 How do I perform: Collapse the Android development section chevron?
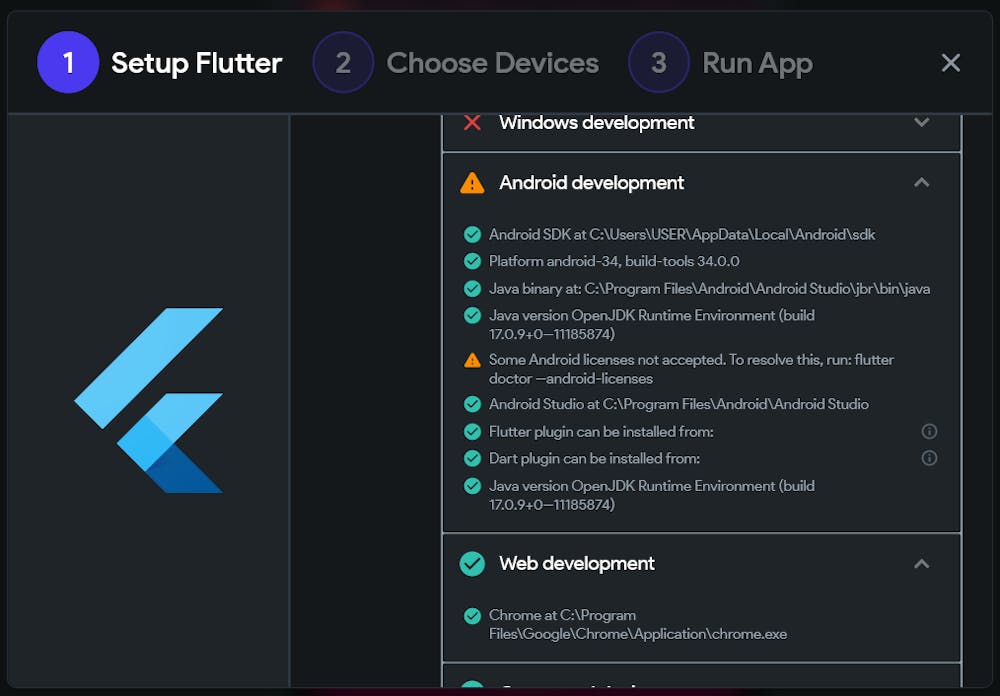click(922, 183)
